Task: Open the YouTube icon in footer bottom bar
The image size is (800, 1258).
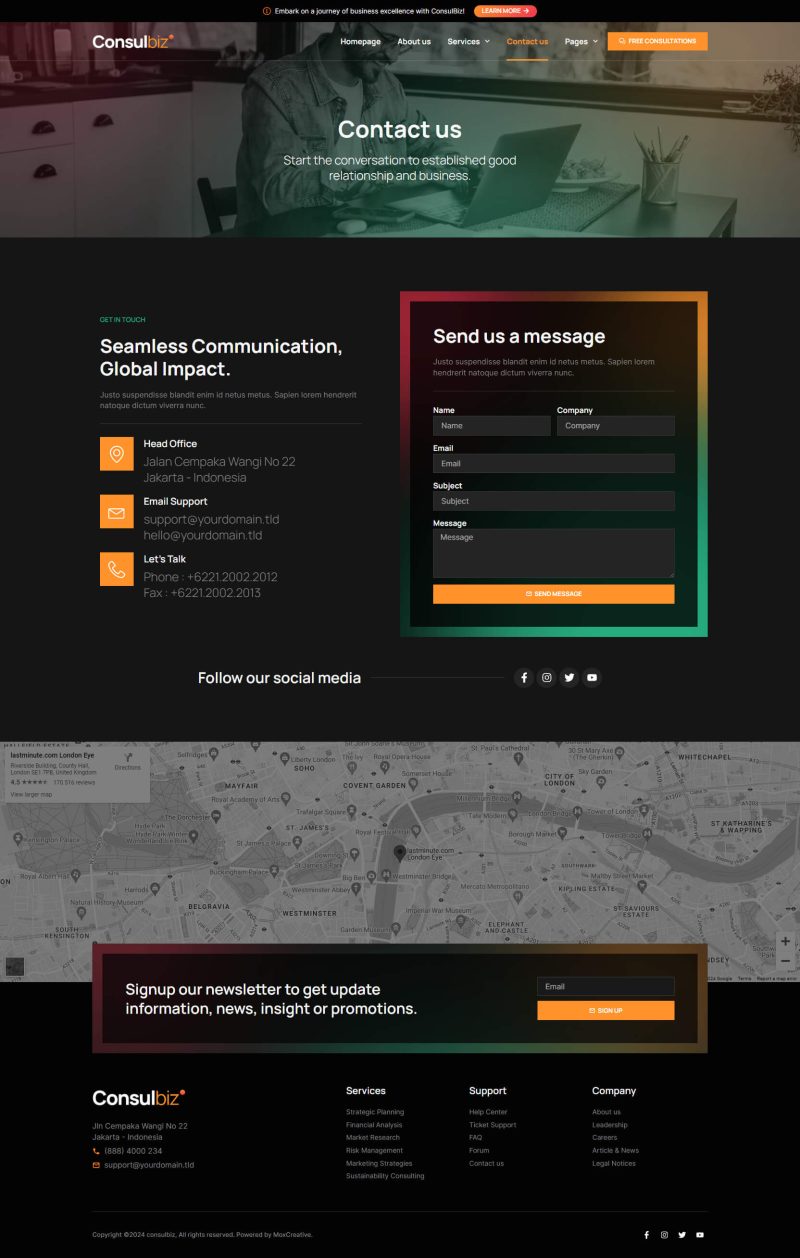Action: [x=700, y=1235]
